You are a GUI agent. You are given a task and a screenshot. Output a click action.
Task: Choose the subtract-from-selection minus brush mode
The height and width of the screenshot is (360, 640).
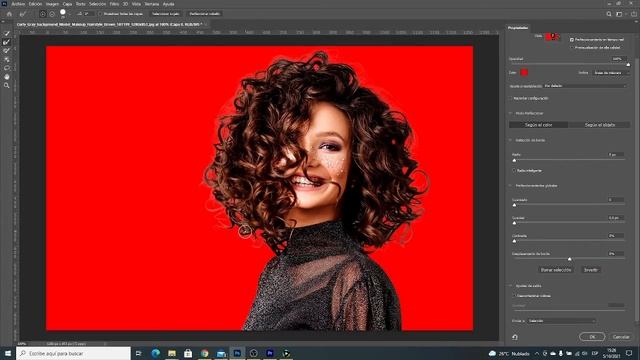[x=52, y=14]
